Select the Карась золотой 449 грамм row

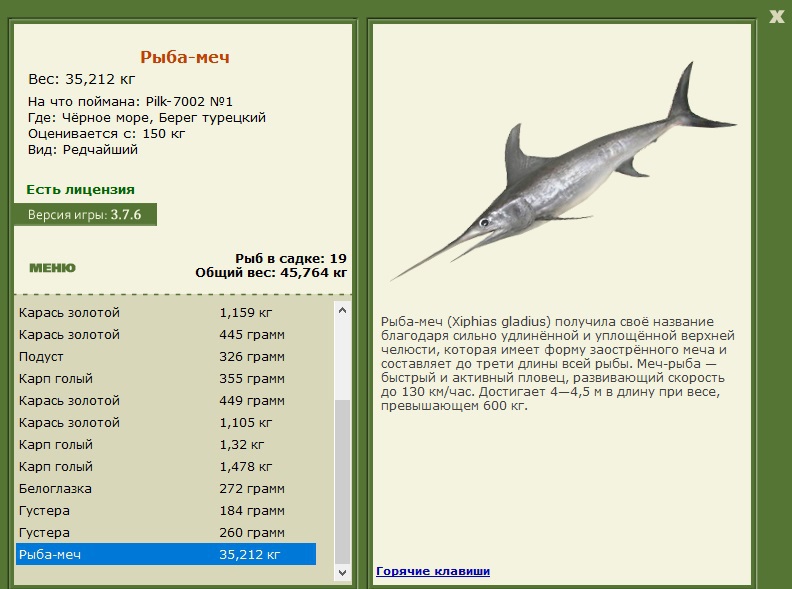coord(166,401)
